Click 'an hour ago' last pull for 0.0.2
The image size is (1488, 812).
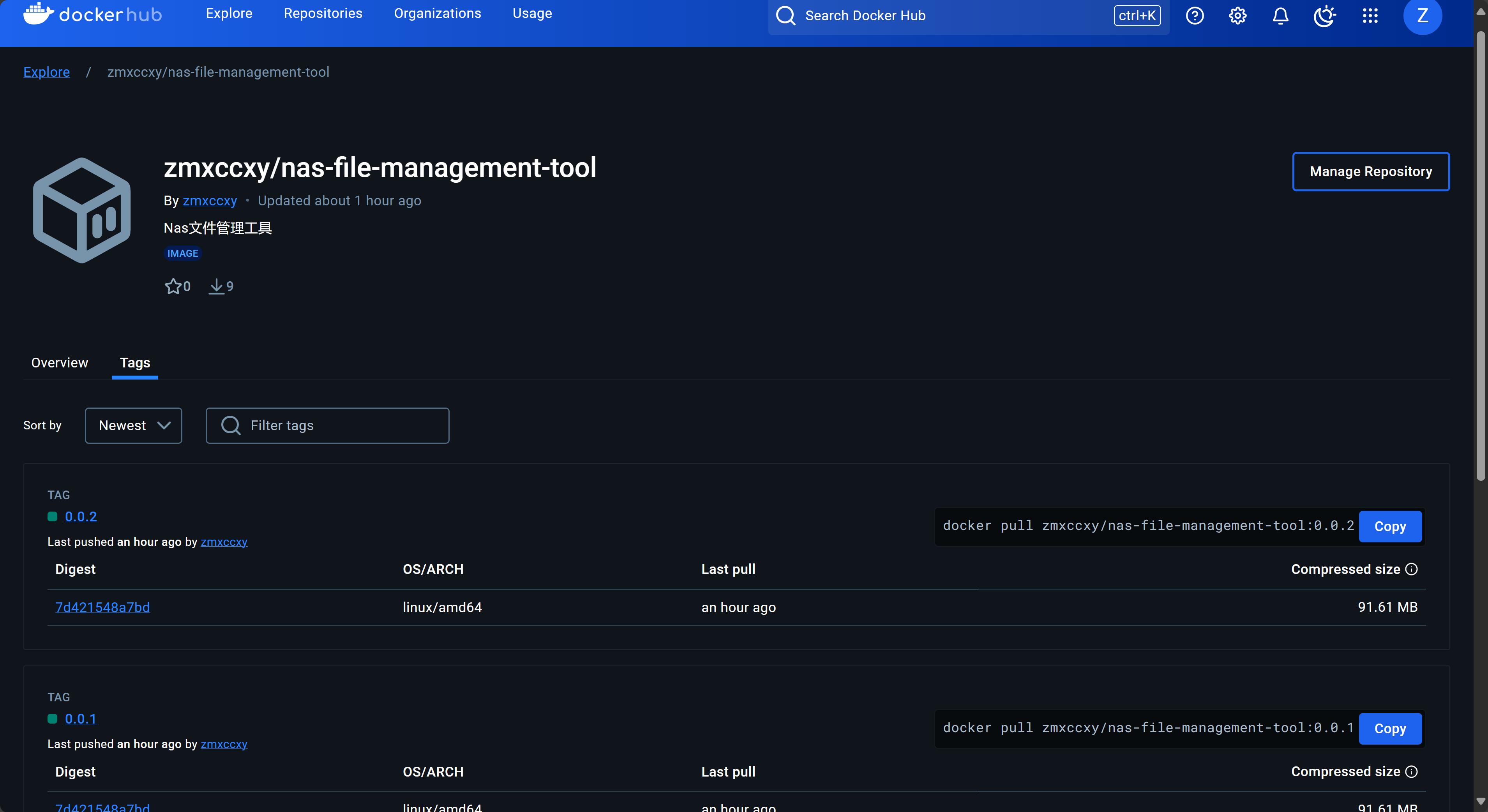point(738,607)
